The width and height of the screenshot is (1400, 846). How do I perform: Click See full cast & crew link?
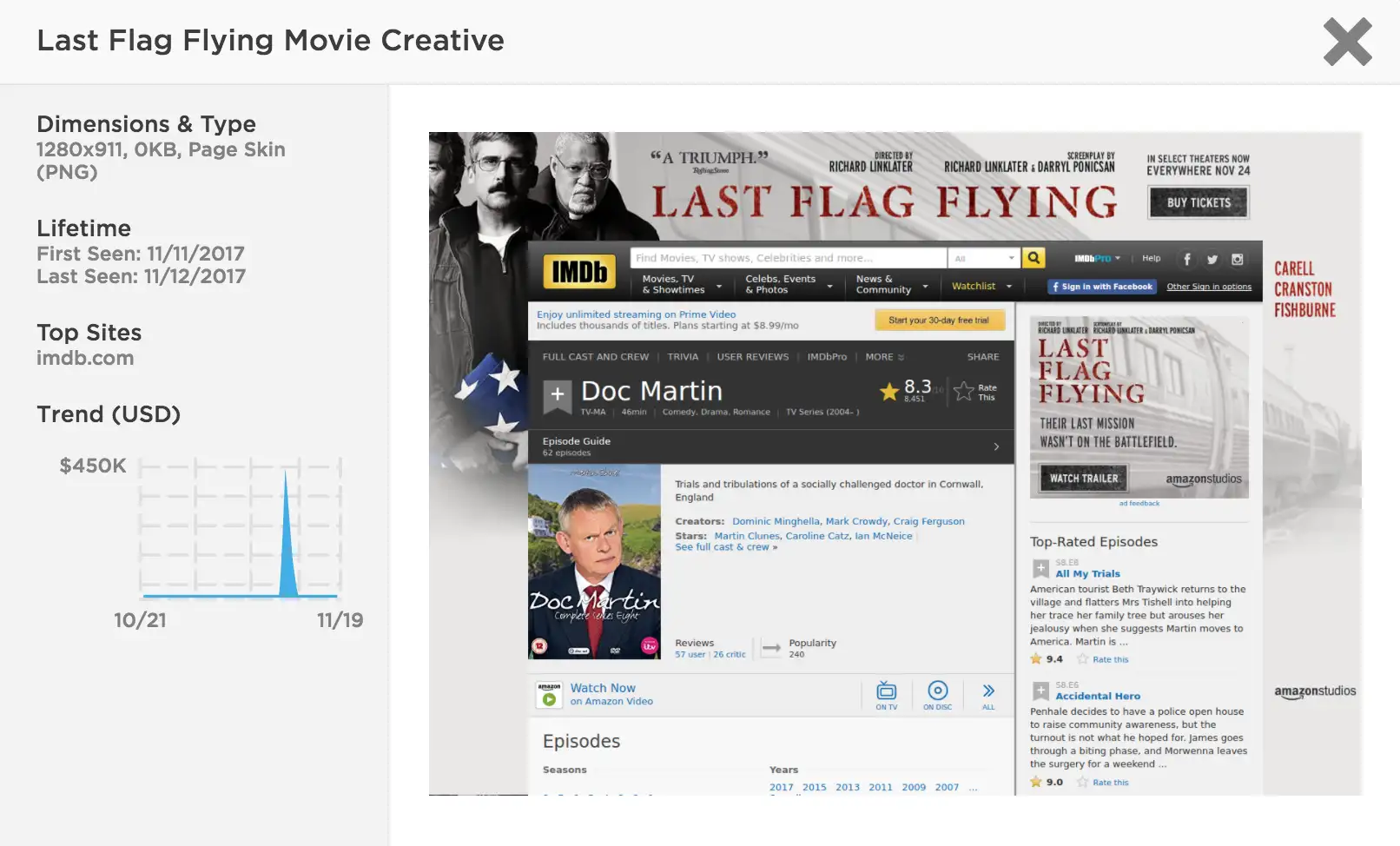[726, 547]
